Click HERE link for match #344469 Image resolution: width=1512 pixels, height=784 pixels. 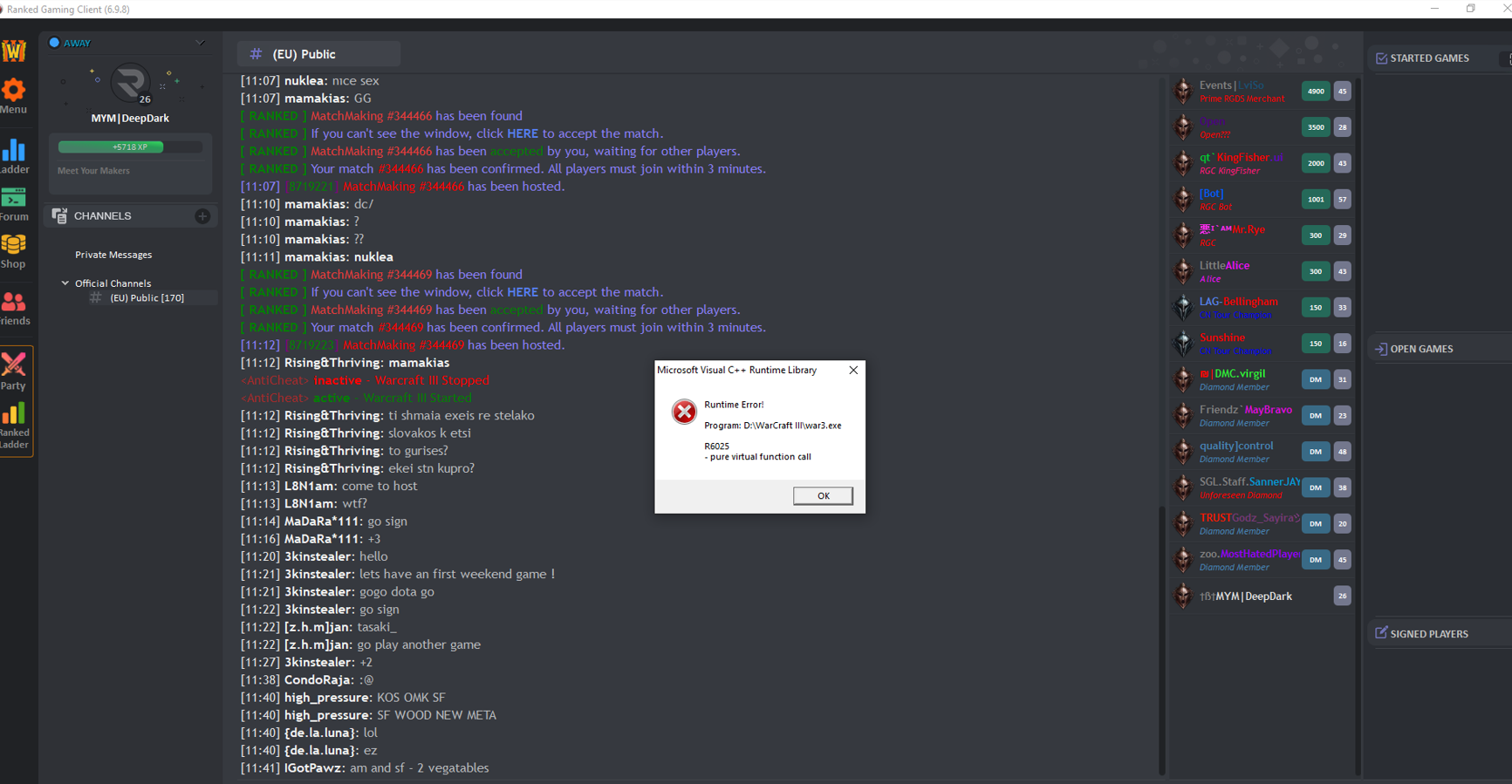tap(523, 292)
